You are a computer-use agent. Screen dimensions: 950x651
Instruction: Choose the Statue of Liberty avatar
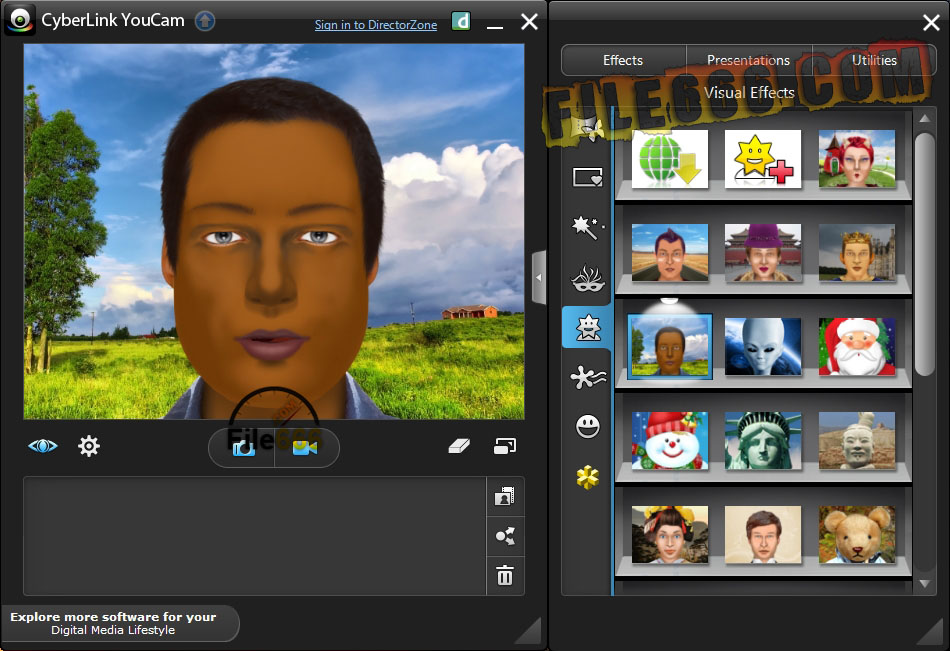click(x=763, y=441)
